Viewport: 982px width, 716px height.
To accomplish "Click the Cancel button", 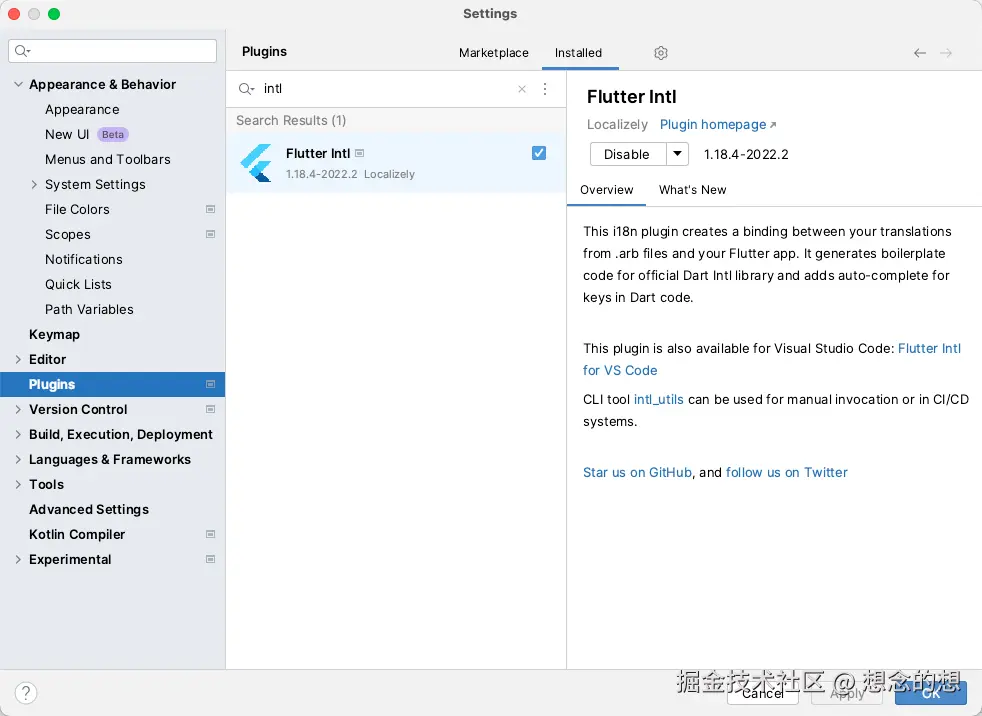I will [763, 693].
